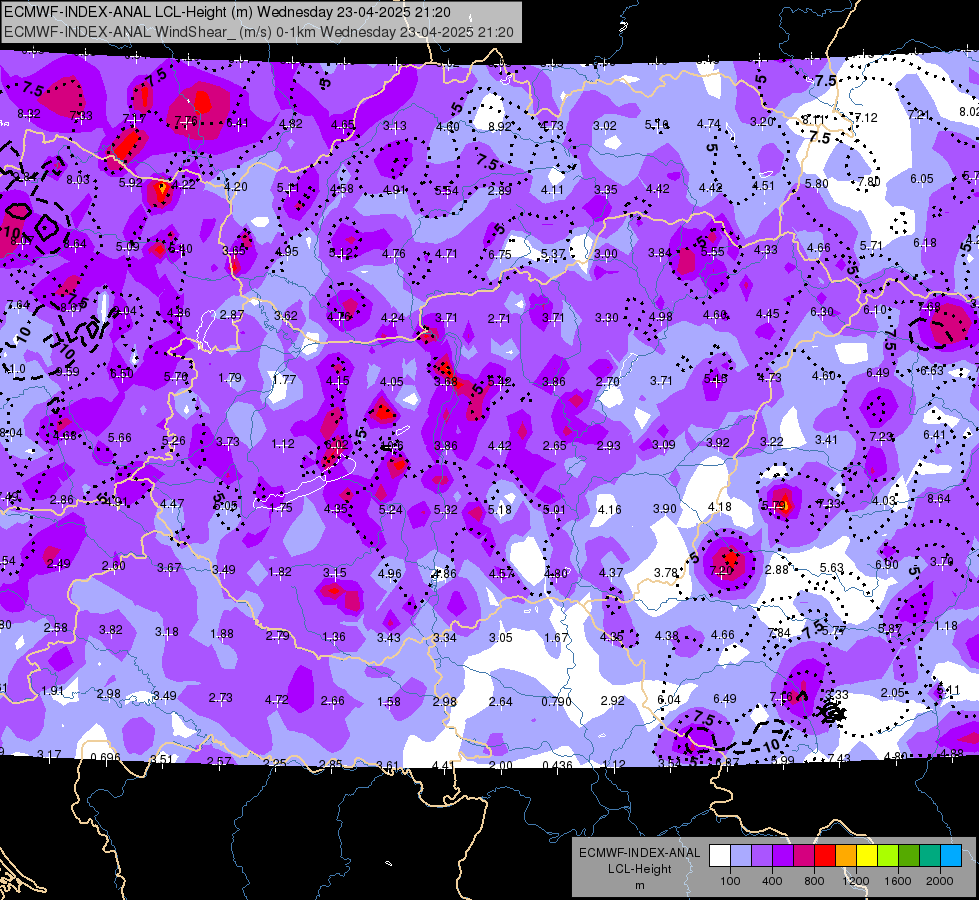Click the wind shear value 8.92
The height and width of the screenshot is (900, 979).
pos(499,126)
